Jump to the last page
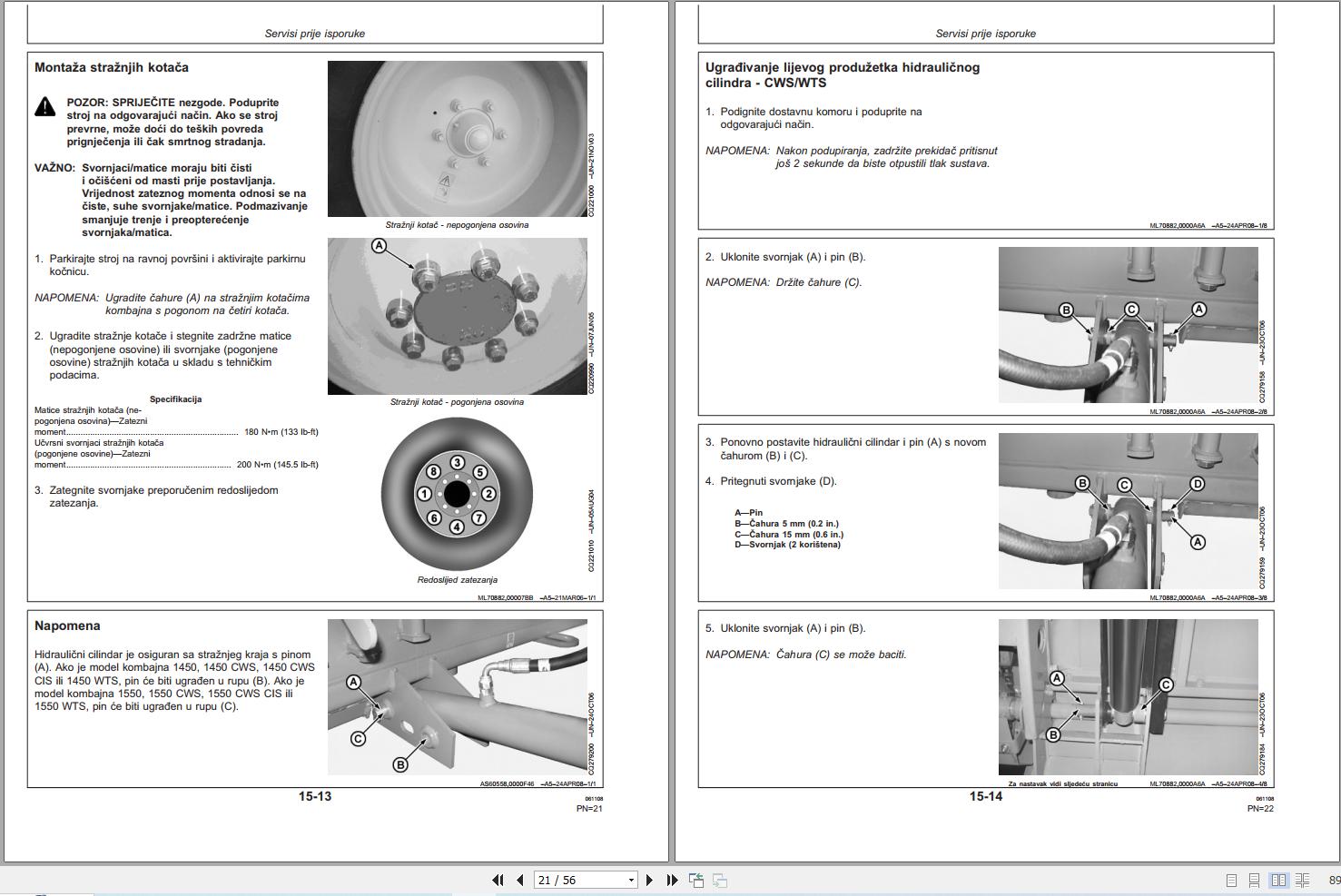The height and width of the screenshot is (896, 1341). tap(672, 880)
